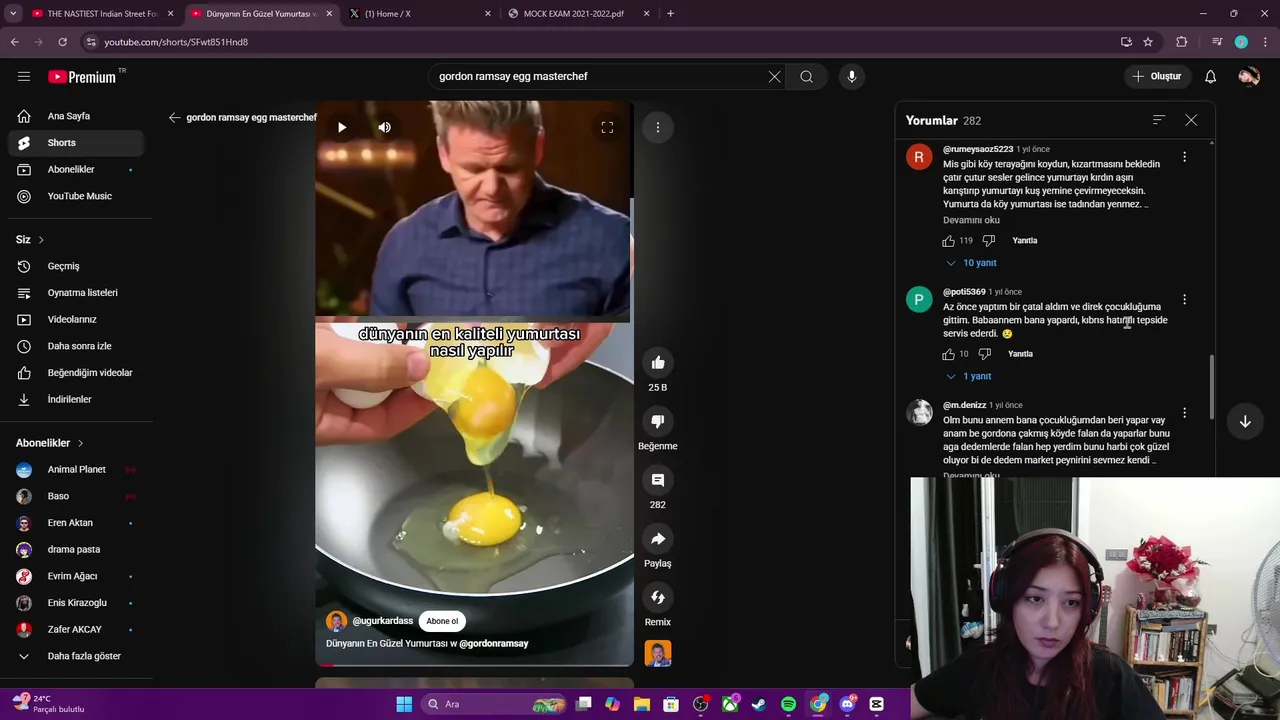The height and width of the screenshot is (720, 1280).
Task: Share the Short via Paylaş
Action: pyautogui.click(x=657, y=539)
